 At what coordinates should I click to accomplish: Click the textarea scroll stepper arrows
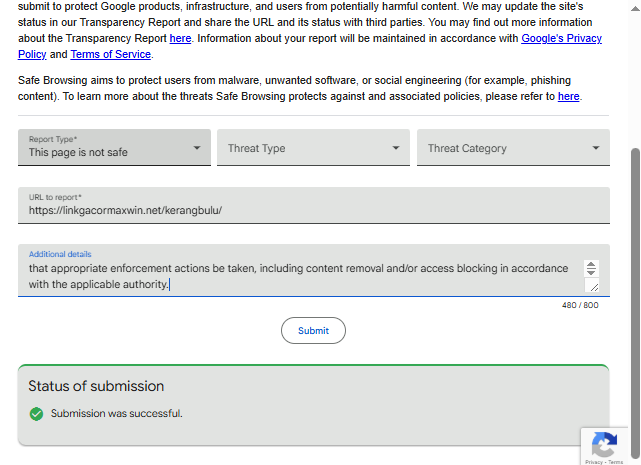(x=591, y=269)
